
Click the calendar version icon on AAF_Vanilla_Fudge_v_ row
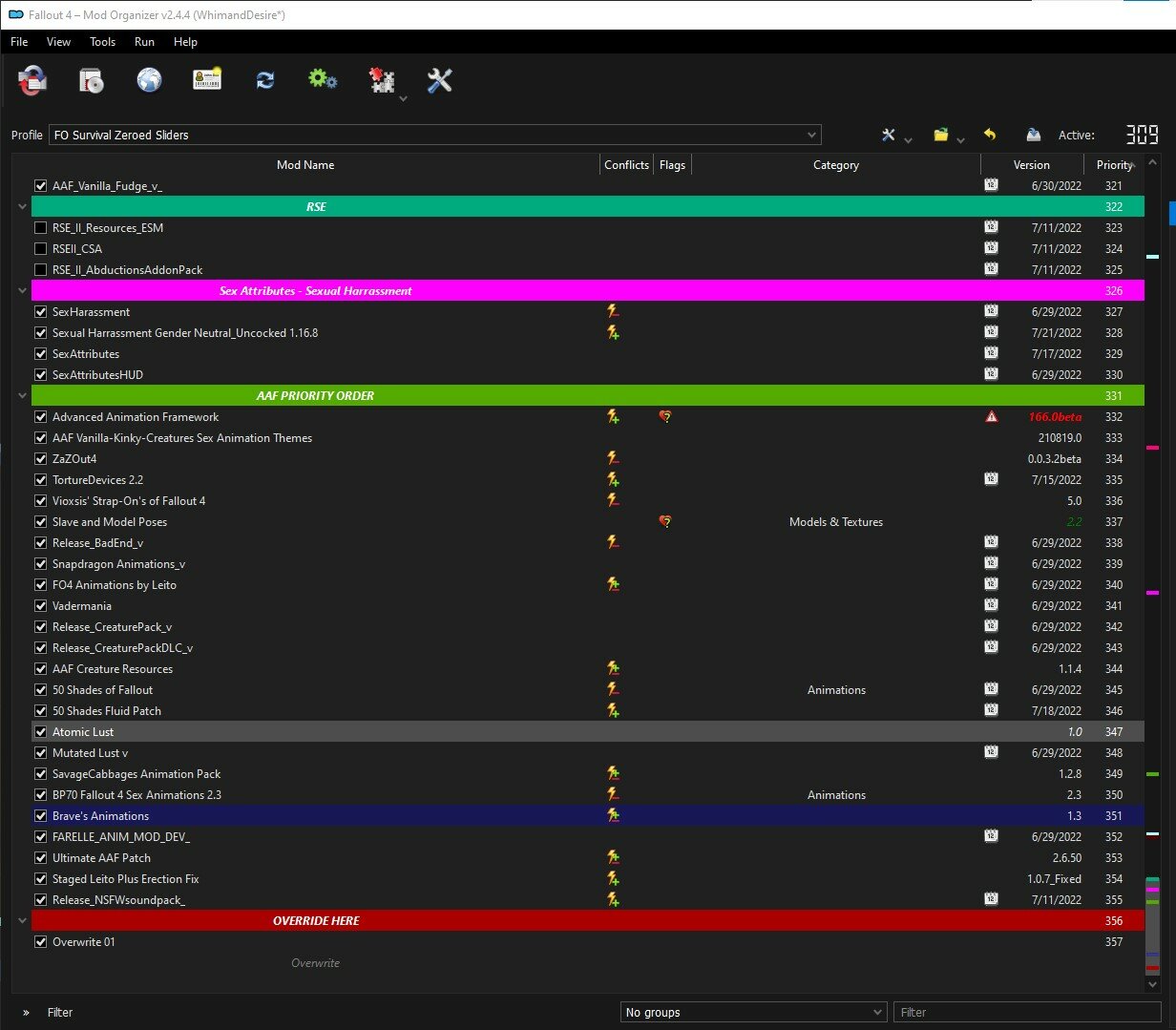[x=992, y=185]
